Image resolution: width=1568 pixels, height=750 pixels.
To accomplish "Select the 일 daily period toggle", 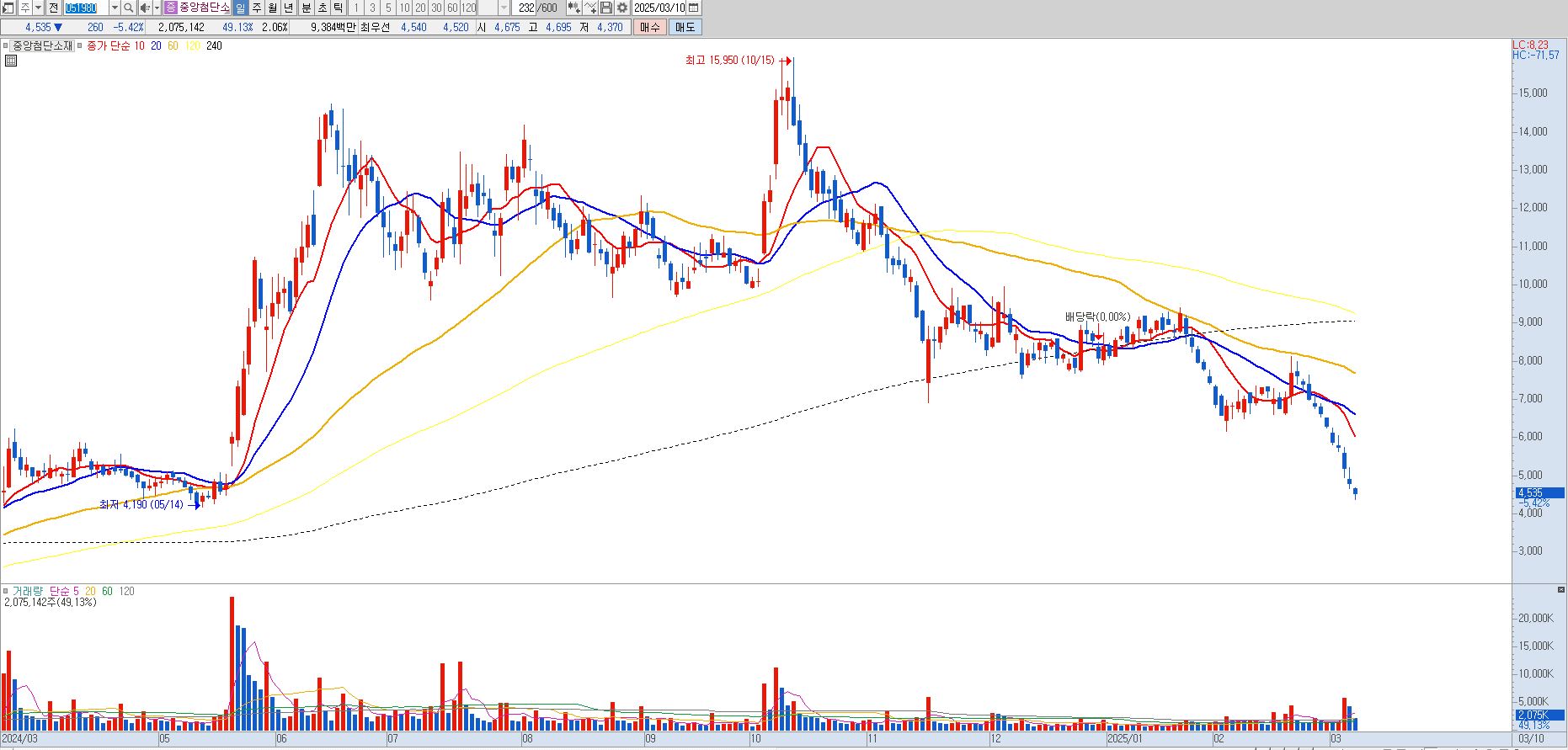I will (x=240, y=8).
